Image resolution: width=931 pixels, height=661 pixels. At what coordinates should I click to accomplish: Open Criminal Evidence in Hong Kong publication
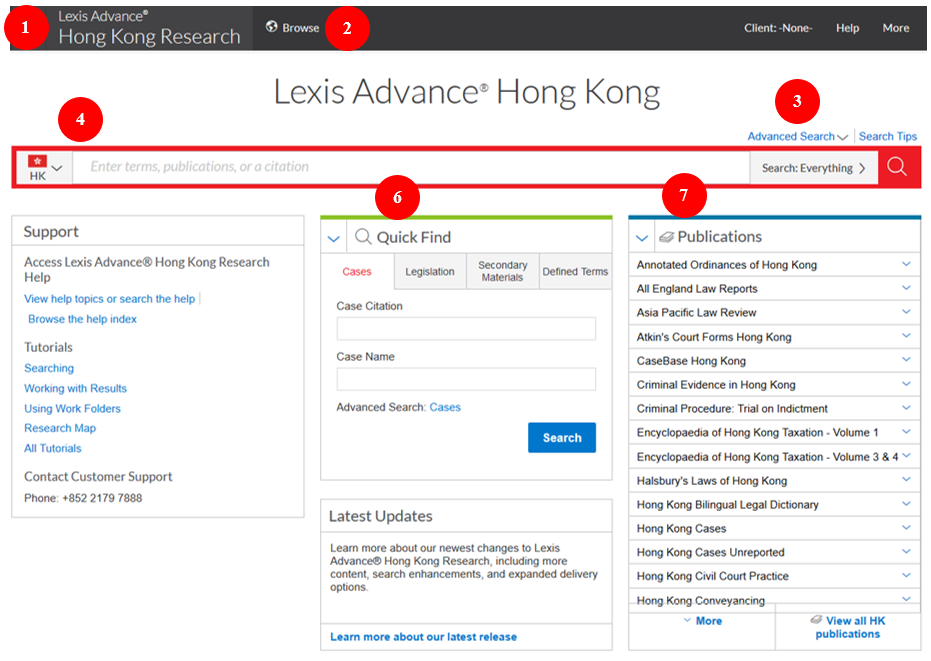click(x=716, y=384)
